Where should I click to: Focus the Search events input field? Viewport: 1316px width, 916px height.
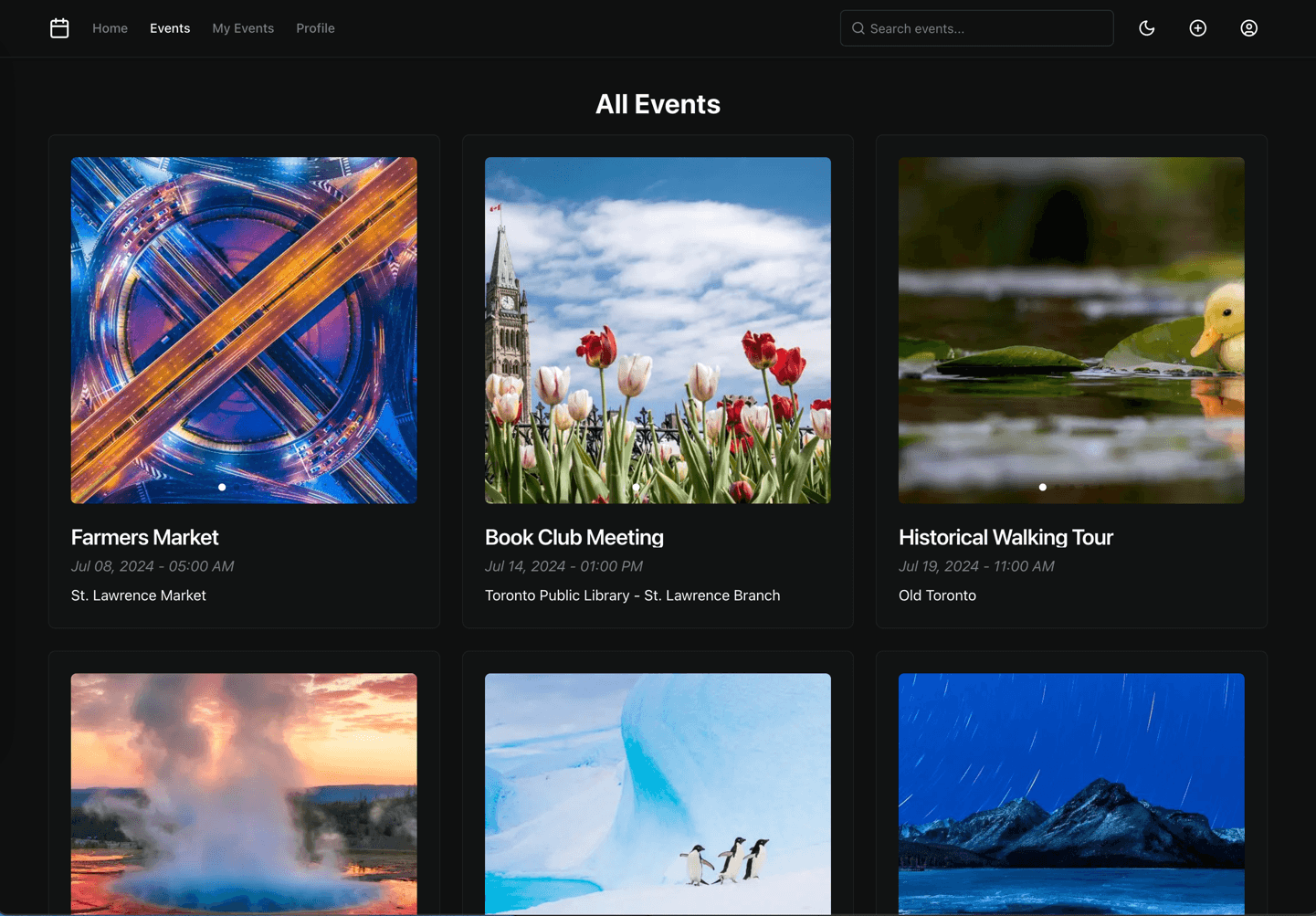coord(976,28)
